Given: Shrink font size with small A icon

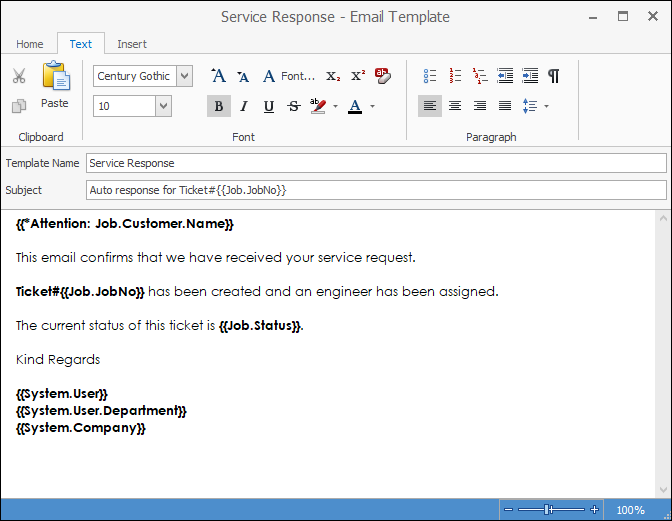Looking at the screenshot, I should click(243, 77).
